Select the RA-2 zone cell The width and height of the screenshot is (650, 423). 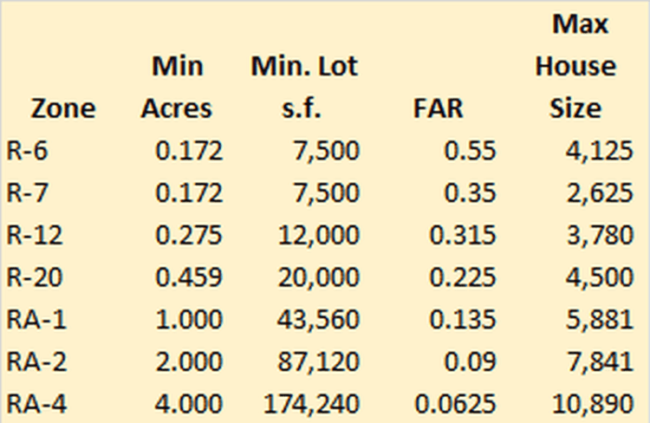36,362
